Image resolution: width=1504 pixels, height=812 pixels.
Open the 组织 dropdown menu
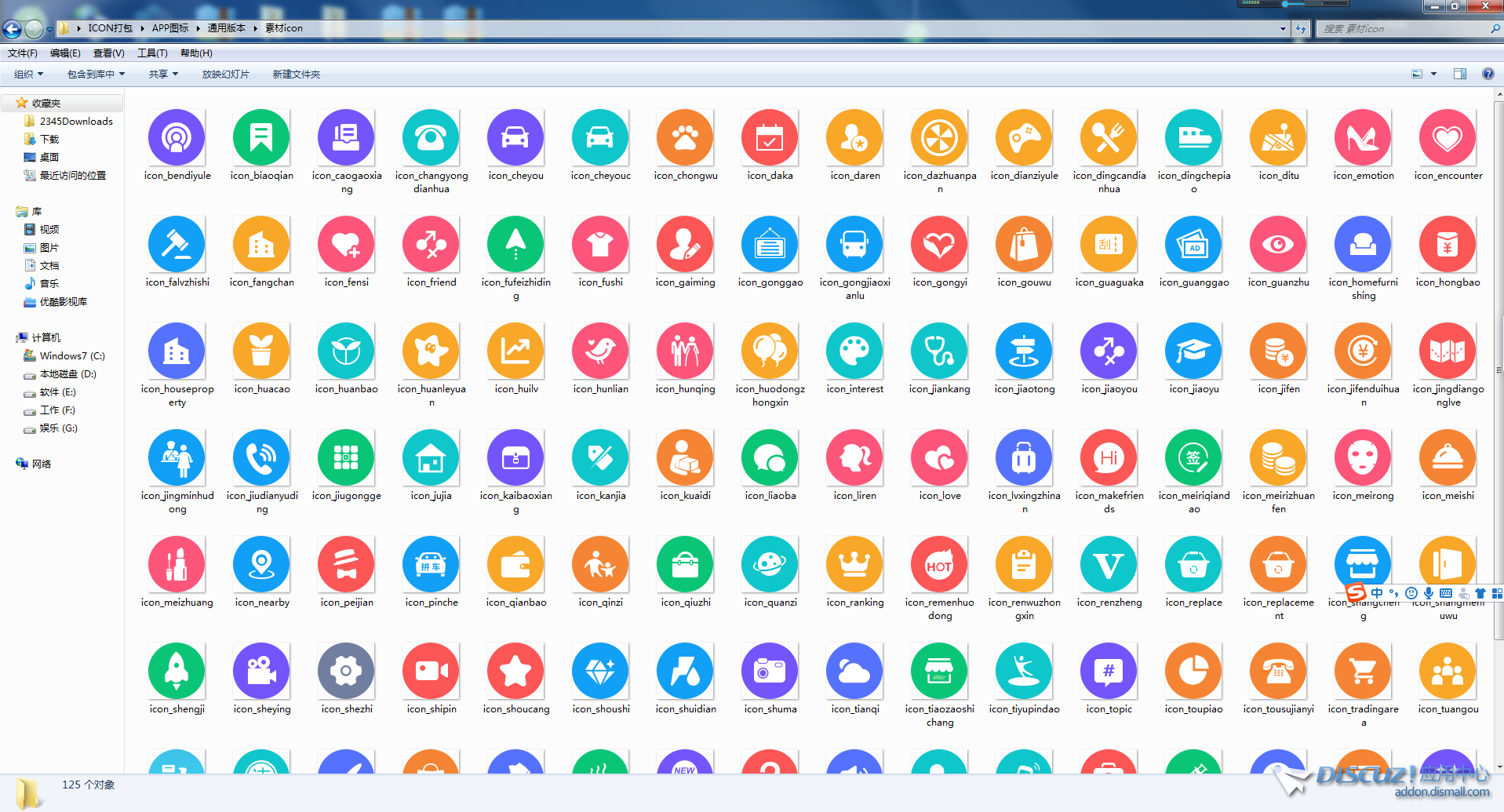(x=28, y=75)
